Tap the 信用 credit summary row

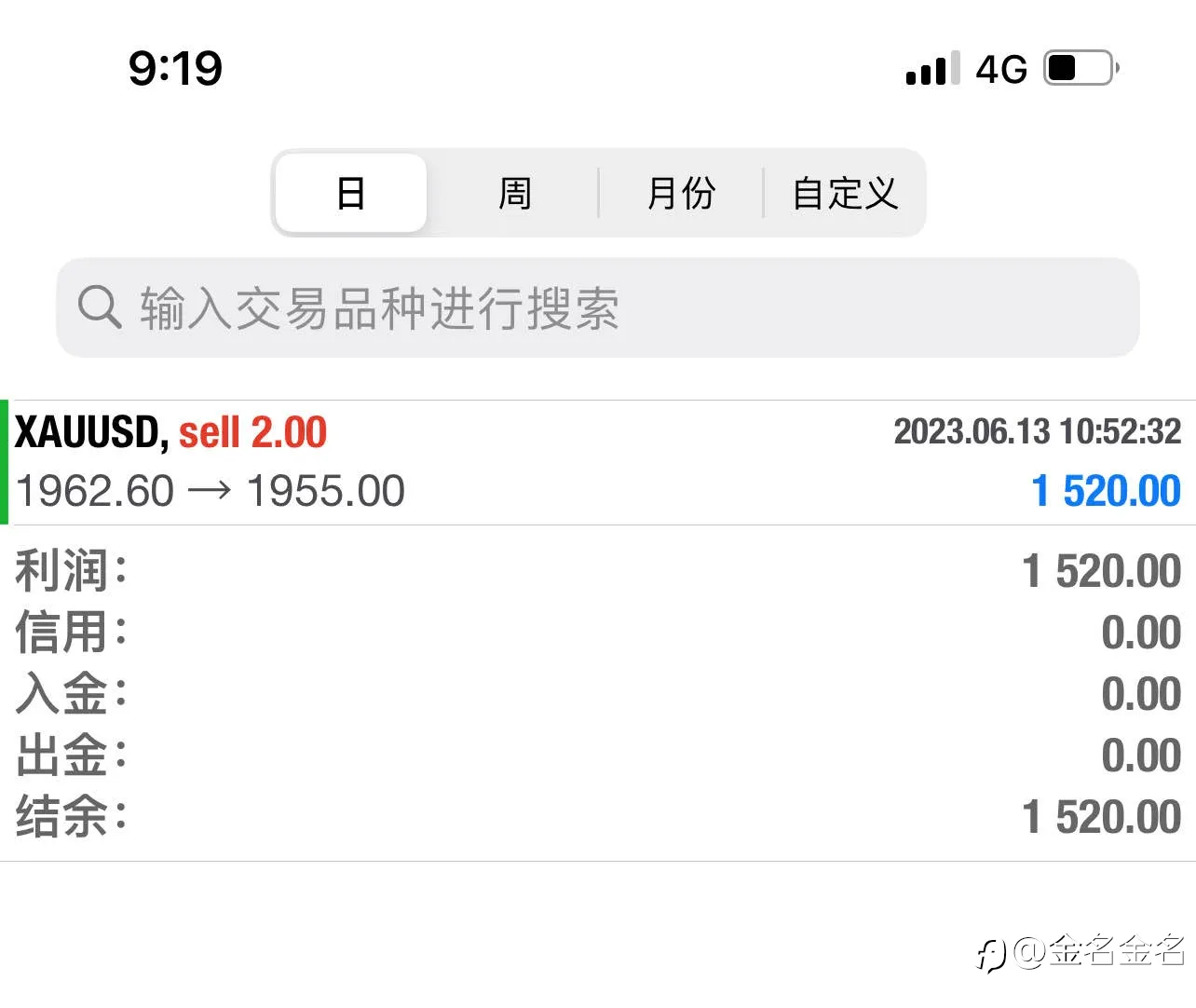pos(598,632)
